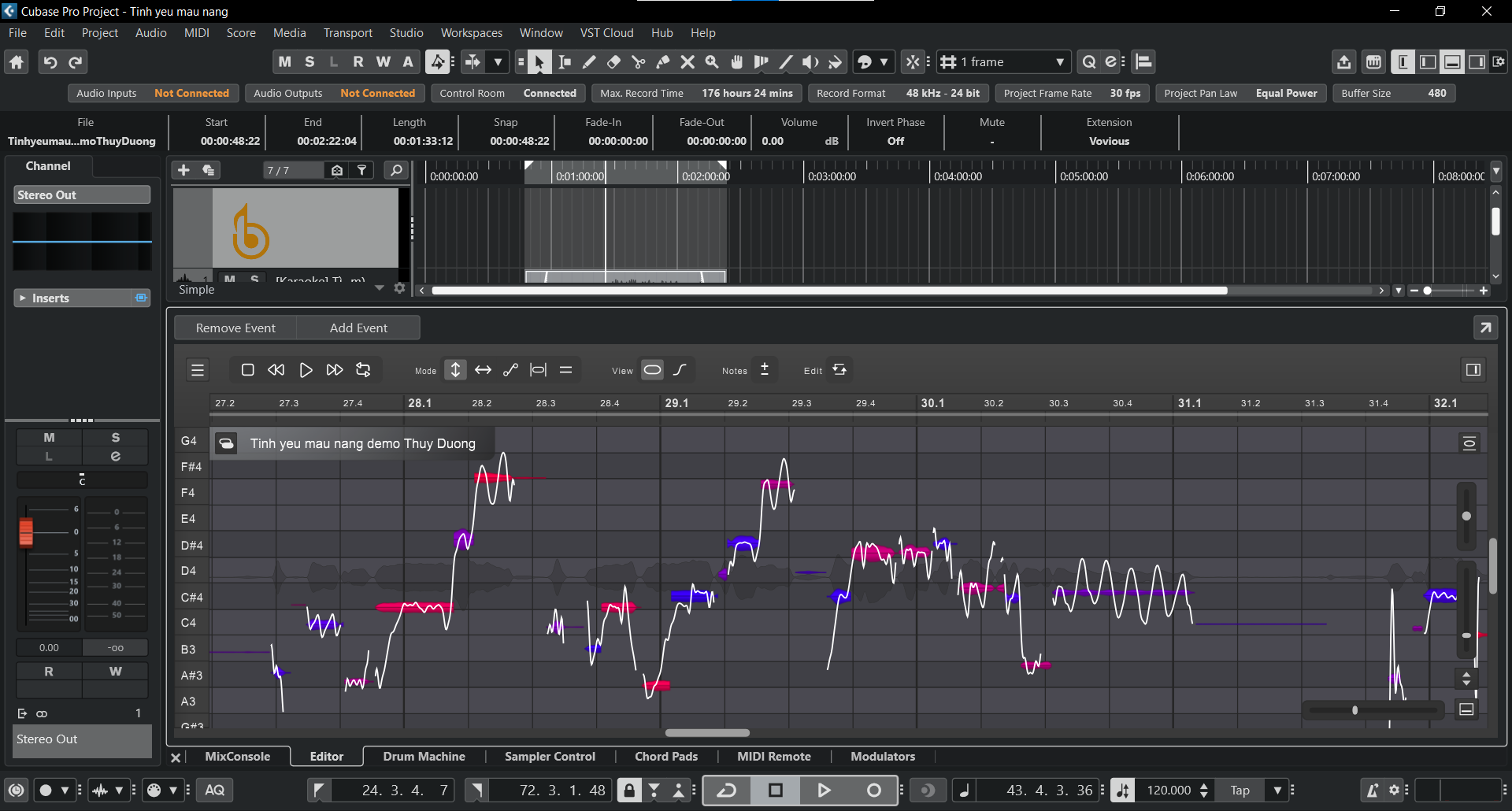
Task: Open the 1 frame snap dropdown
Action: (x=1059, y=62)
